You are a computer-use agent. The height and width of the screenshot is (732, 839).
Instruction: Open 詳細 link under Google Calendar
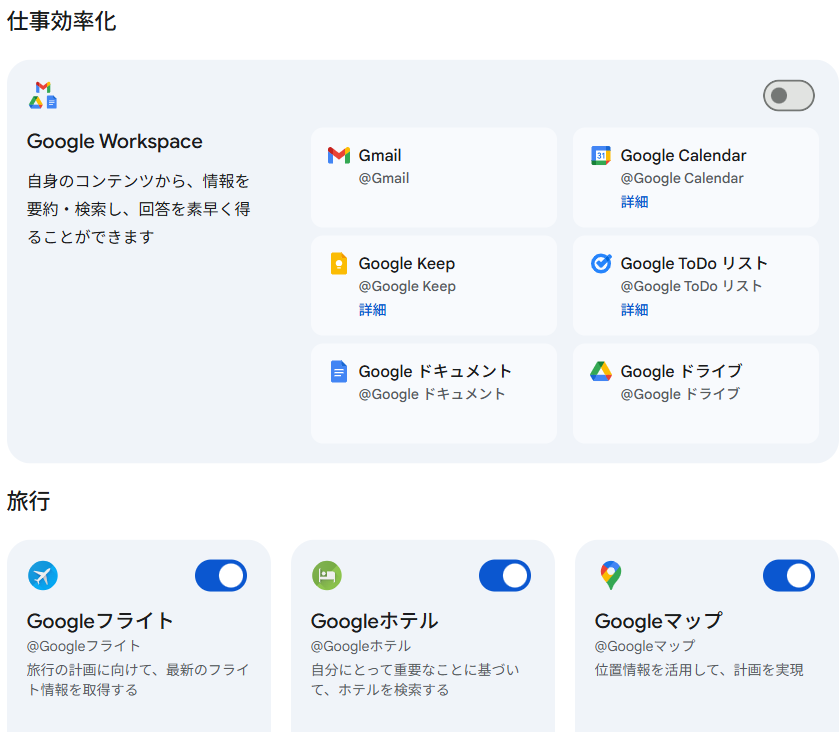tap(635, 202)
